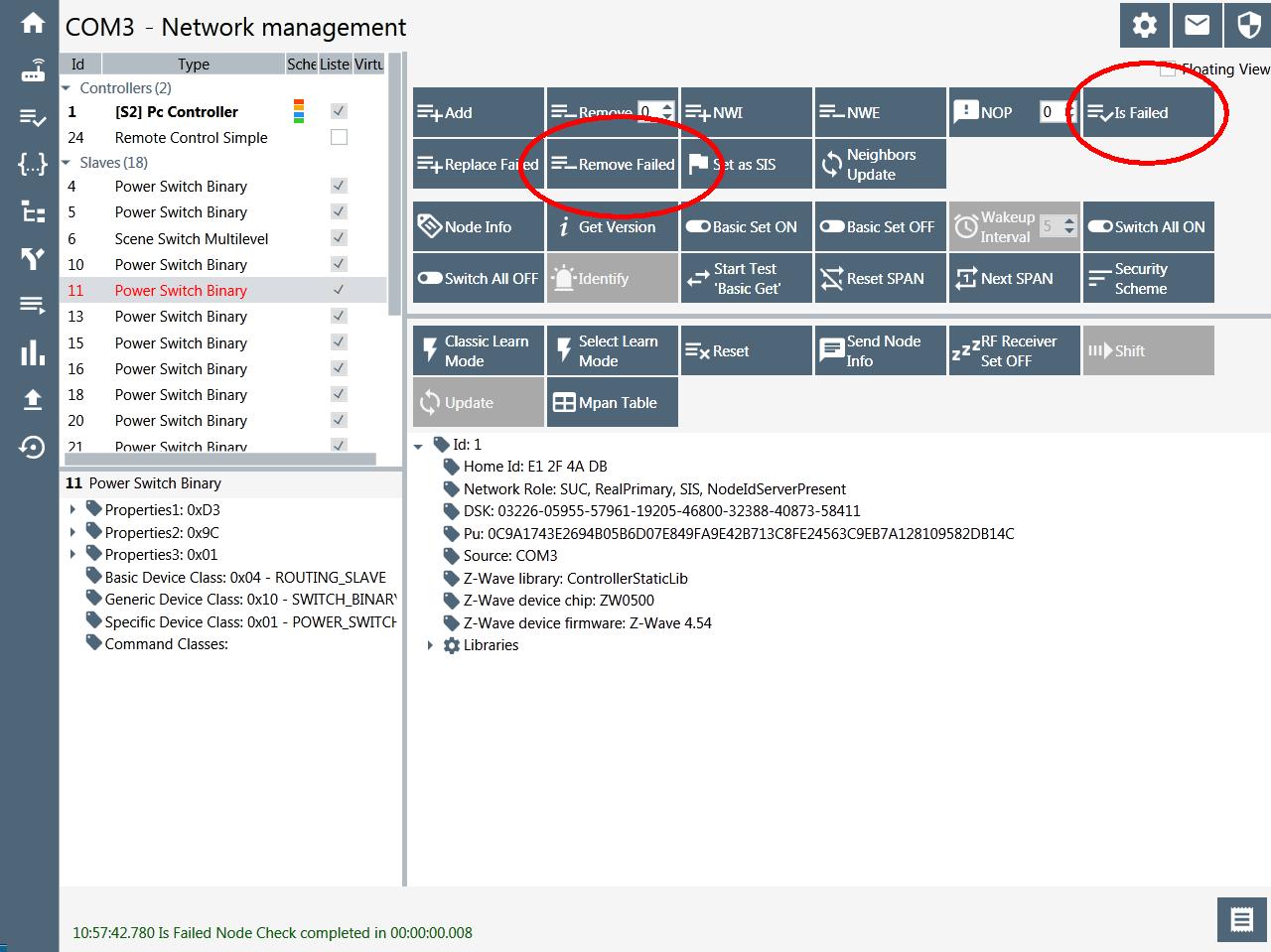Go to the Home view in sidebar
1271x952 pixels.
click(x=33, y=24)
